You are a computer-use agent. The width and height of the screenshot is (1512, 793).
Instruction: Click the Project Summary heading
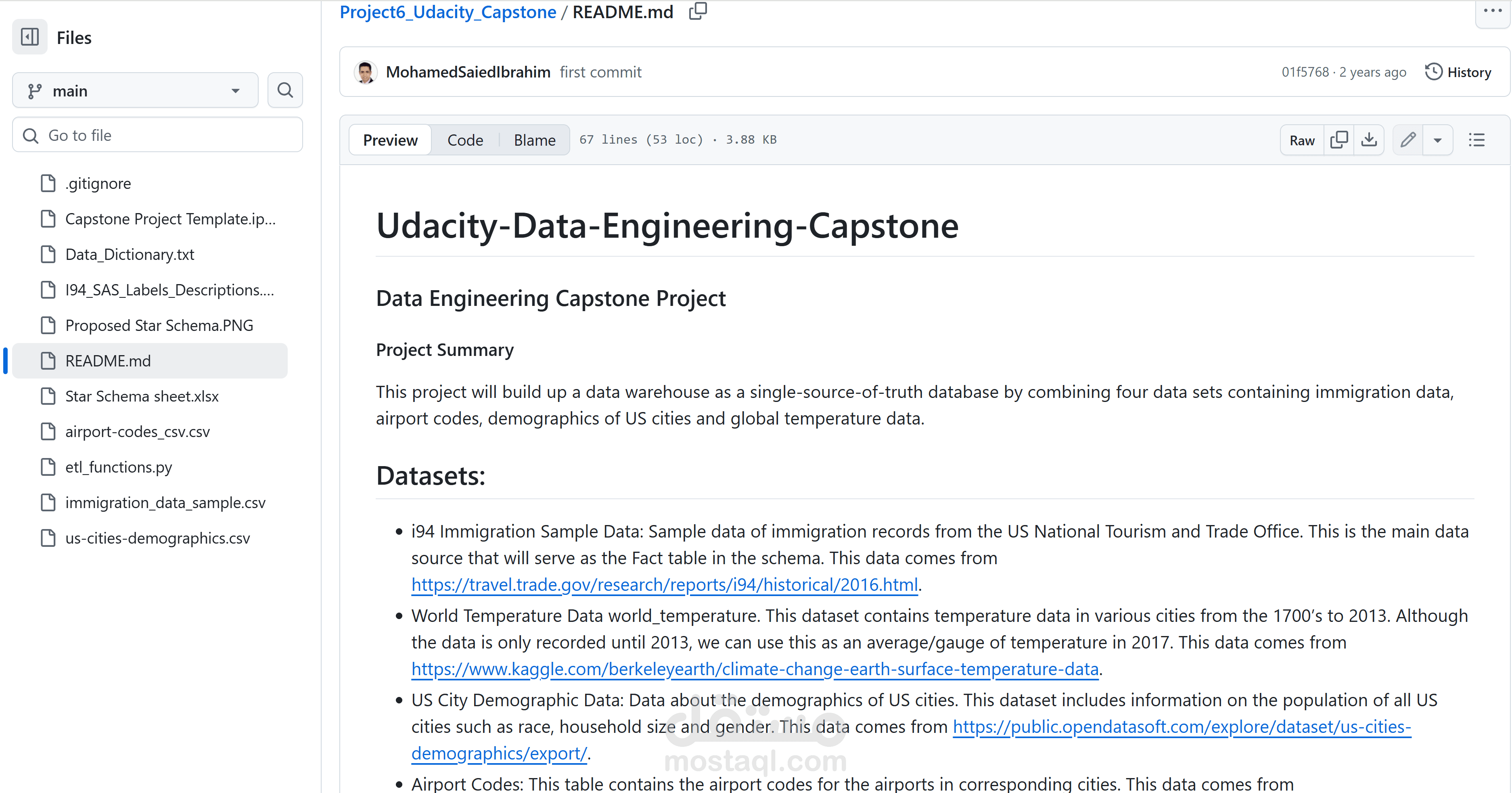(x=444, y=350)
